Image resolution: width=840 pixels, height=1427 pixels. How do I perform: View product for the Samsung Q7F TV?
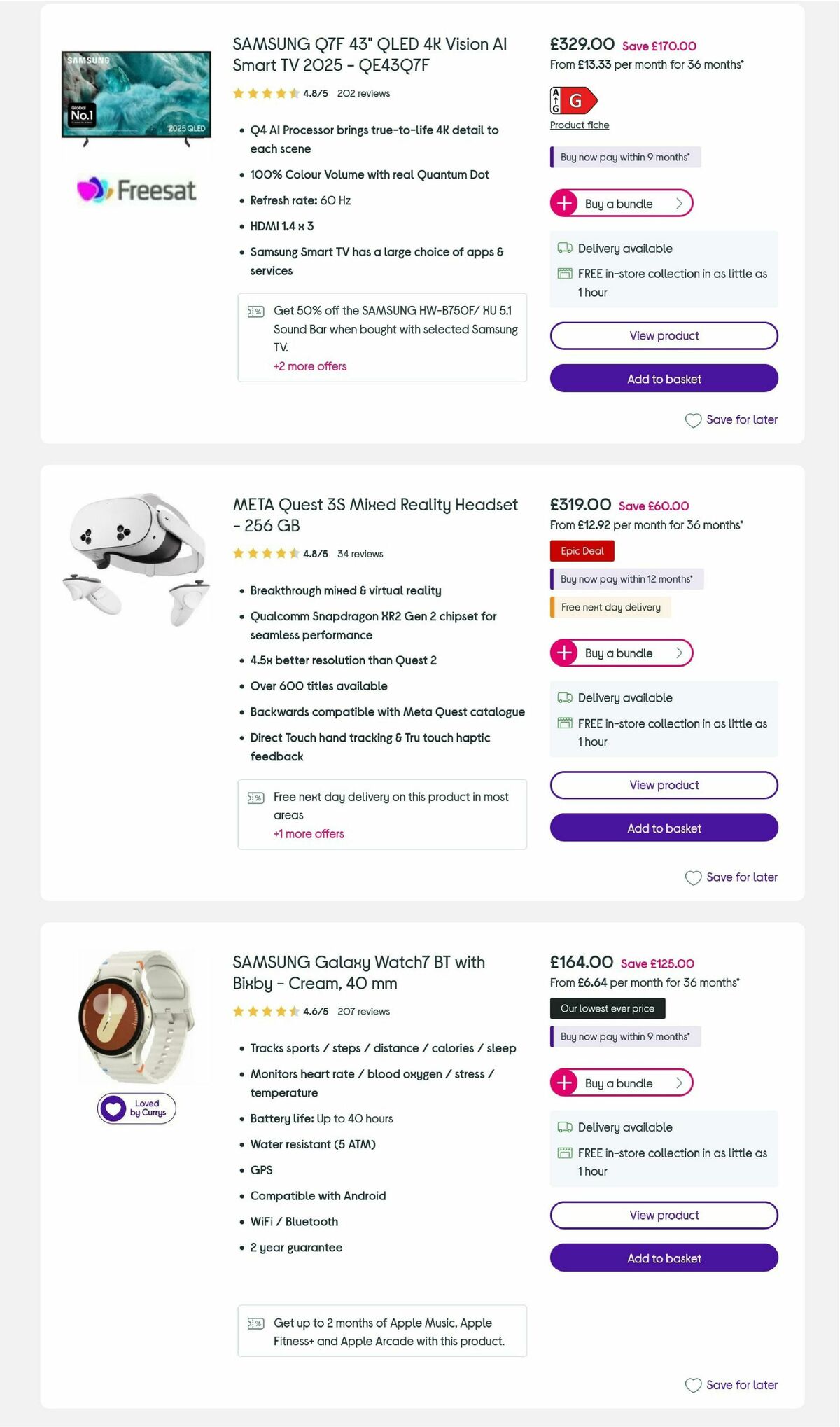tap(663, 335)
